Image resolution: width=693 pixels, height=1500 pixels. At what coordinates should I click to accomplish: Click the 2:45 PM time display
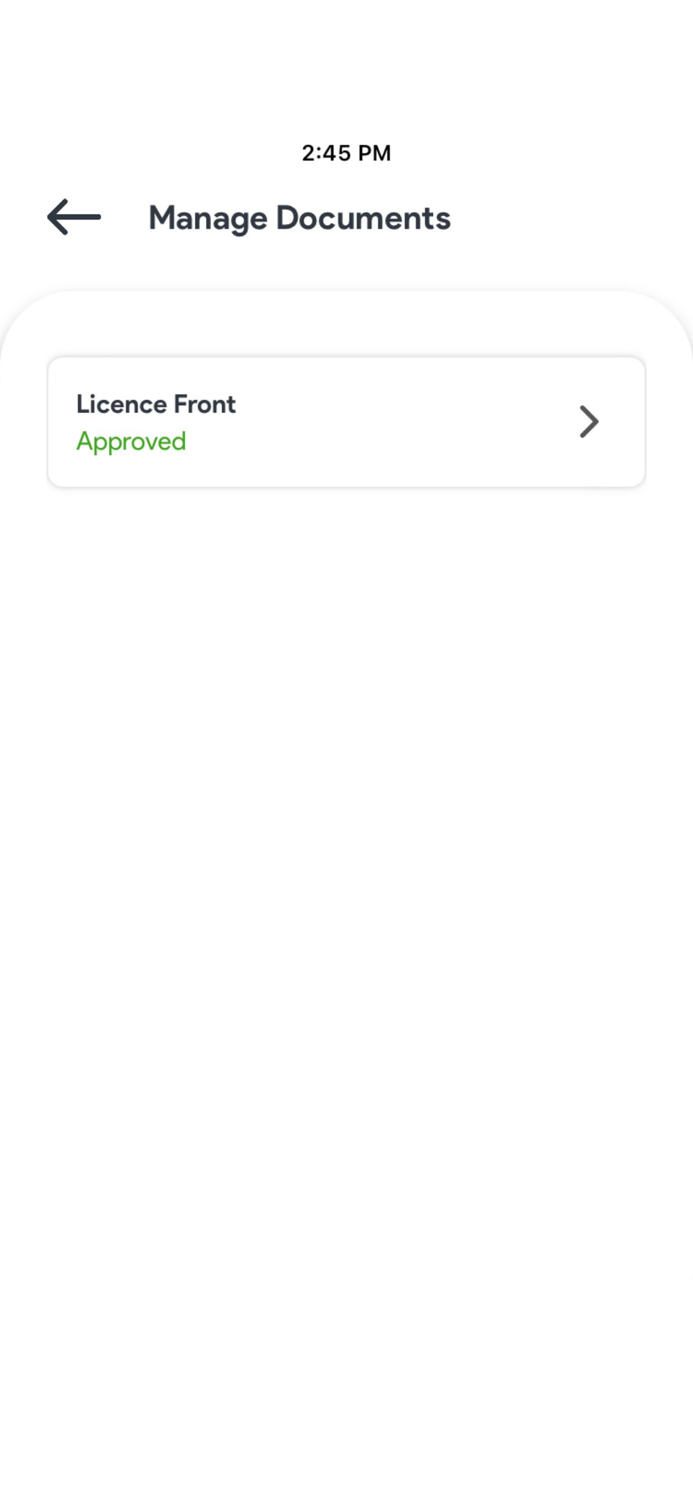(x=346, y=152)
